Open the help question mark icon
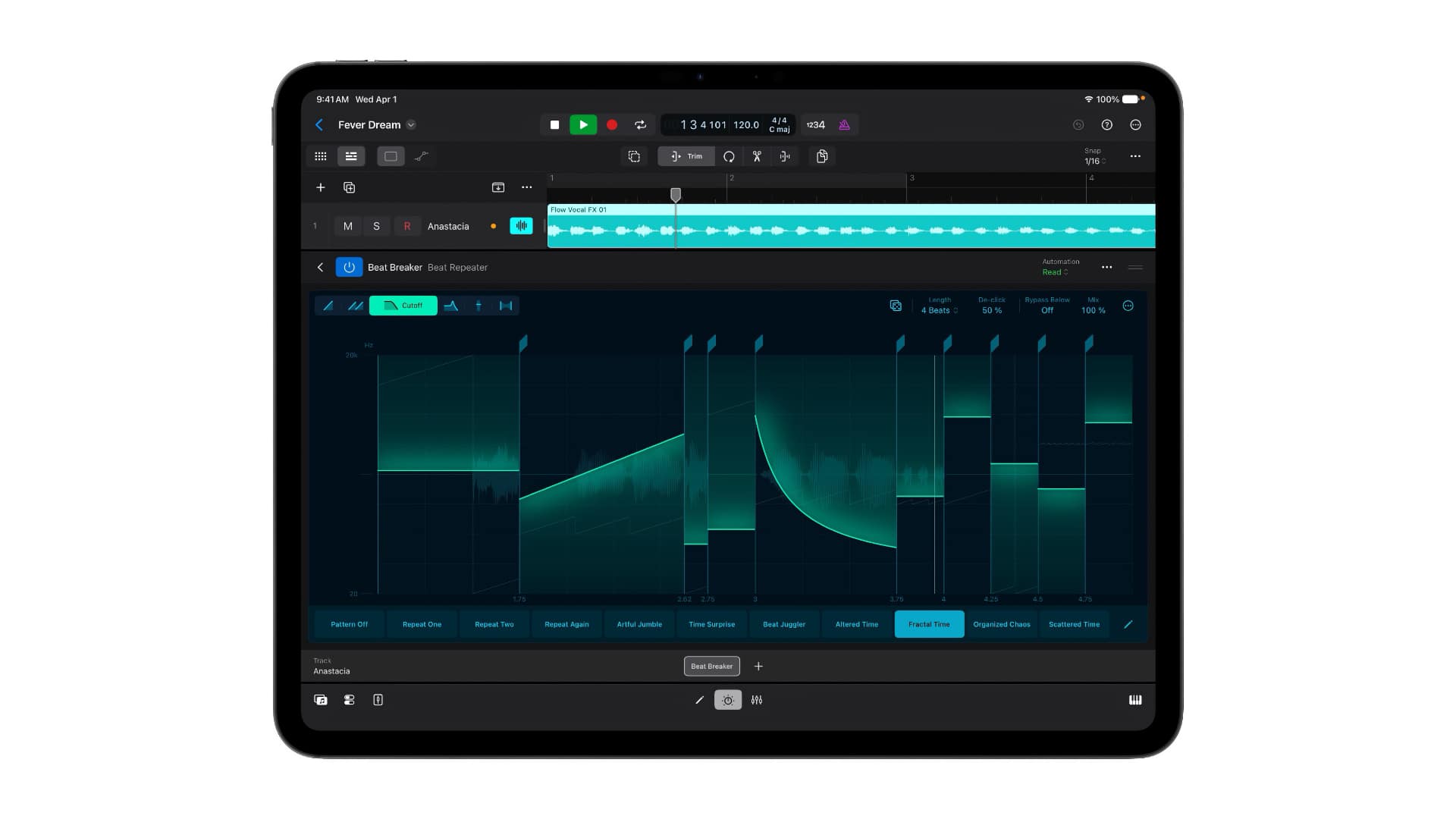Image resolution: width=1456 pixels, height=819 pixels. point(1107,125)
